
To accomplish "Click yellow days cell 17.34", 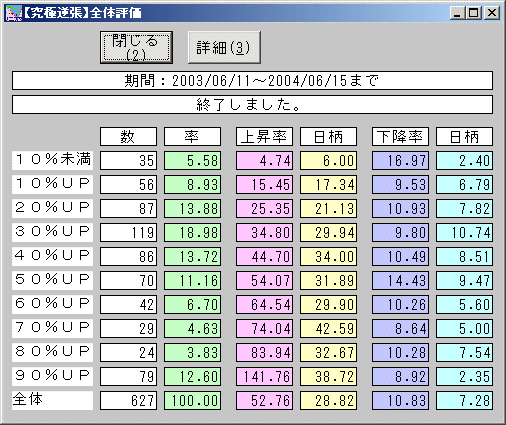I will click(328, 184).
